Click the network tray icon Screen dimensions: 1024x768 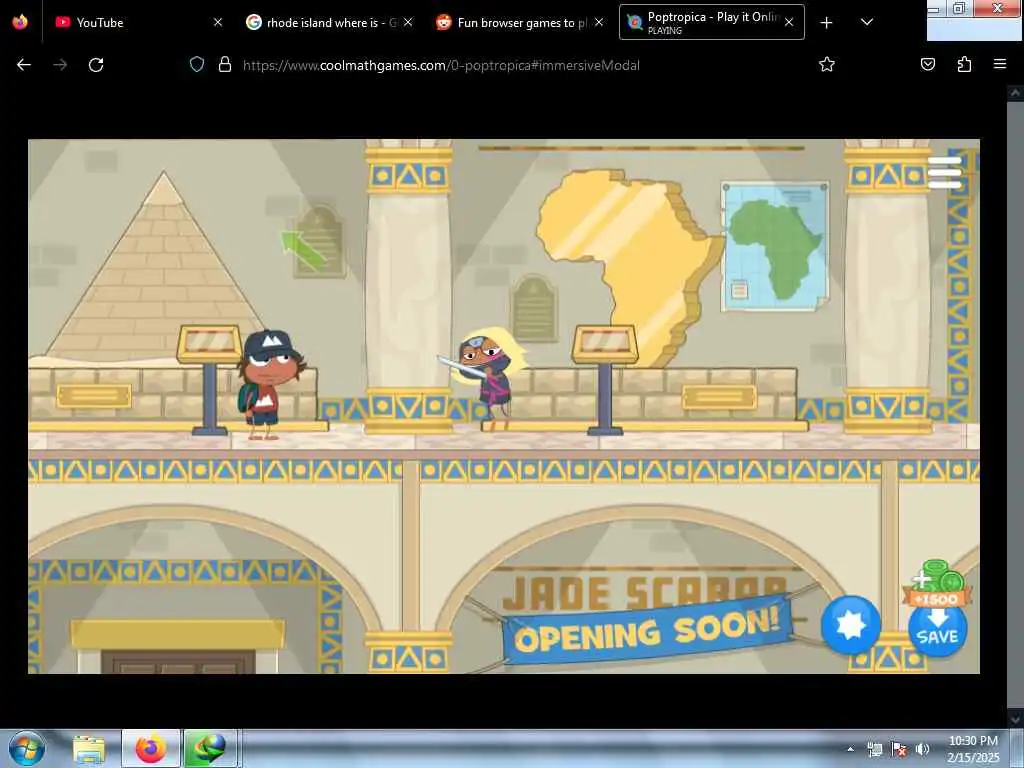pyautogui.click(x=874, y=749)
